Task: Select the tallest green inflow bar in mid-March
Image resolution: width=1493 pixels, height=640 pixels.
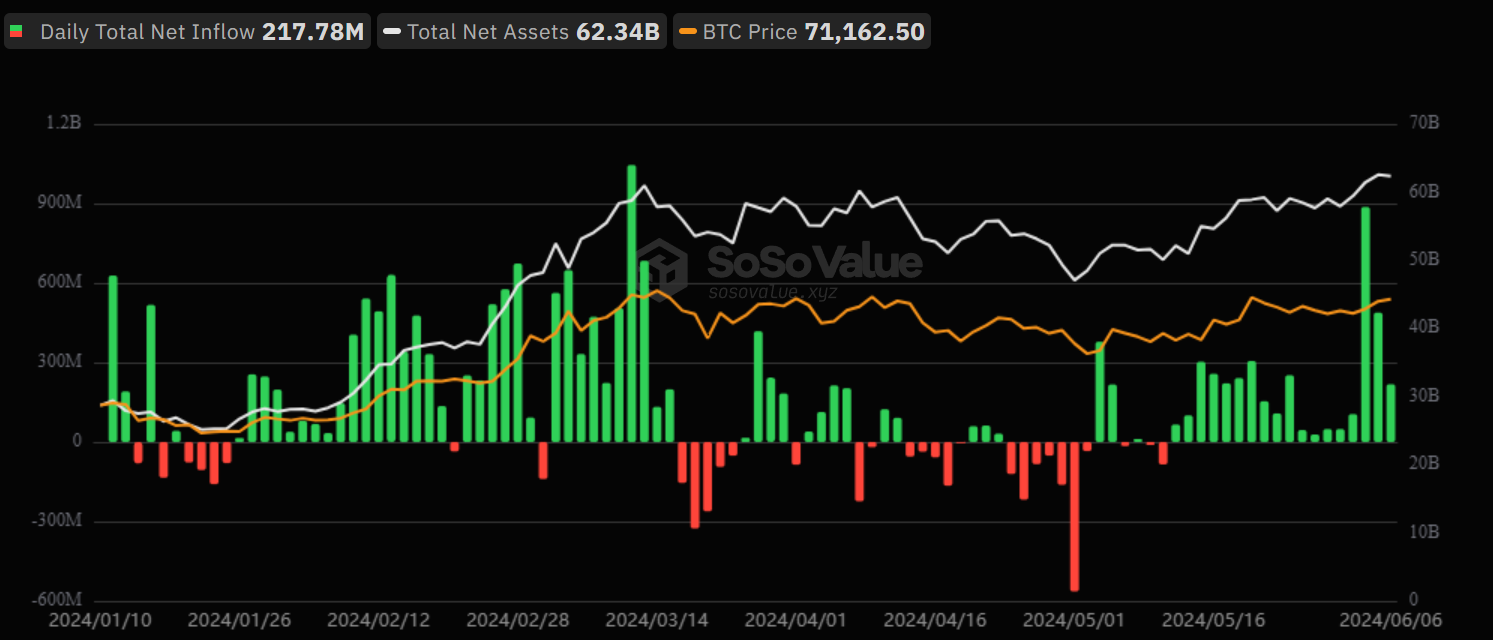Action: coord(631,300)
